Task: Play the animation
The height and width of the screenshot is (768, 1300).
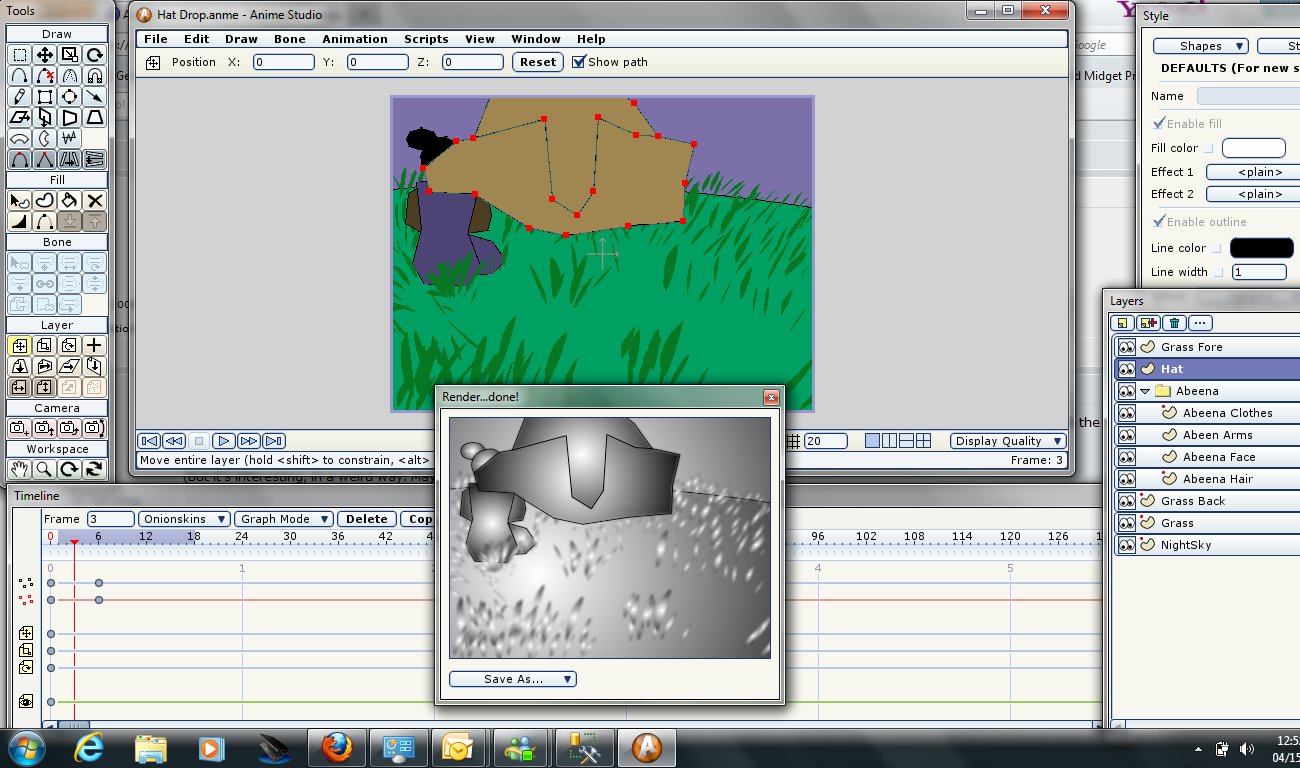Action: click(x=224, y=441)
